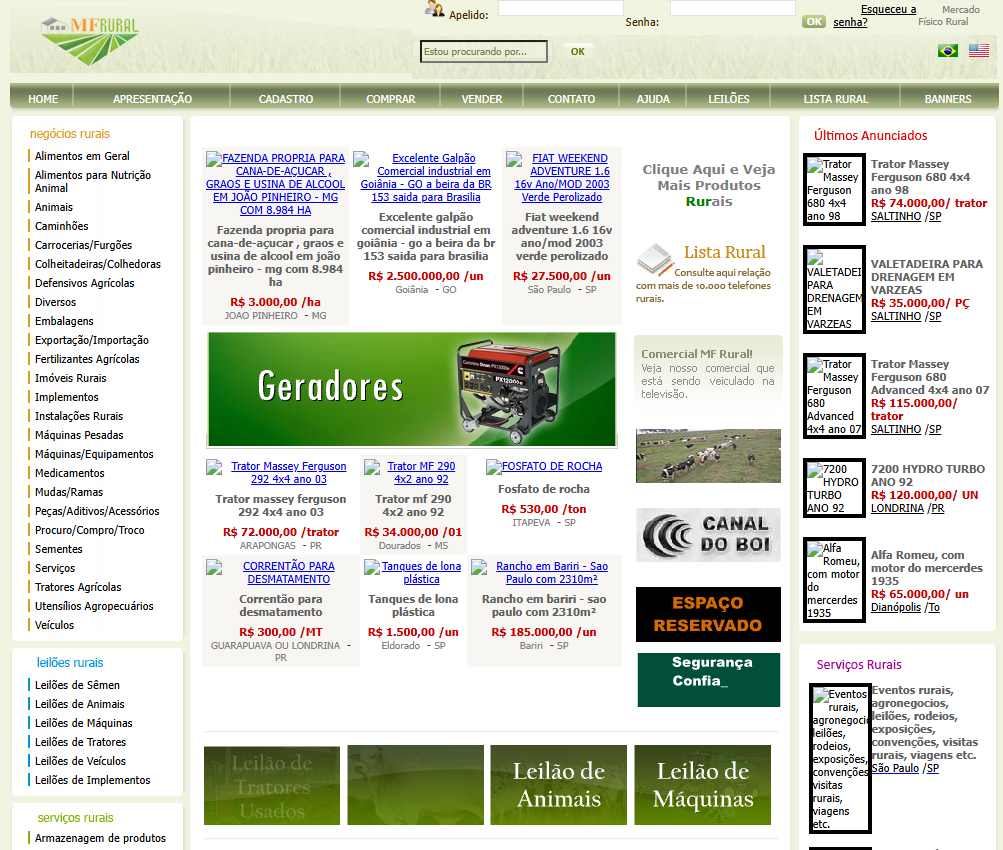Viewport: 1003px width, 850px height.
Task: Open the BANNERS menu item
Action: click(947, 99)
